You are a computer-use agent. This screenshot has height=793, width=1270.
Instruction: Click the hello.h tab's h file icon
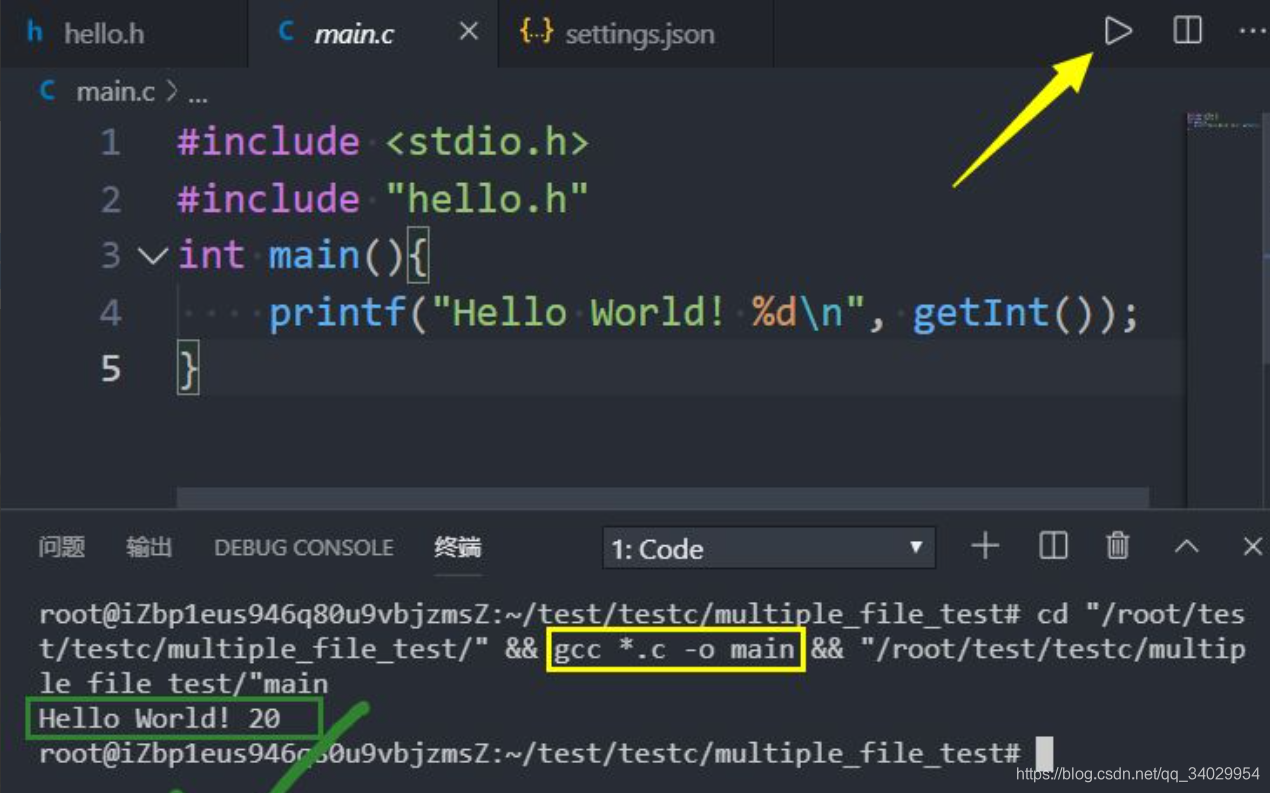tap(35, 32)
